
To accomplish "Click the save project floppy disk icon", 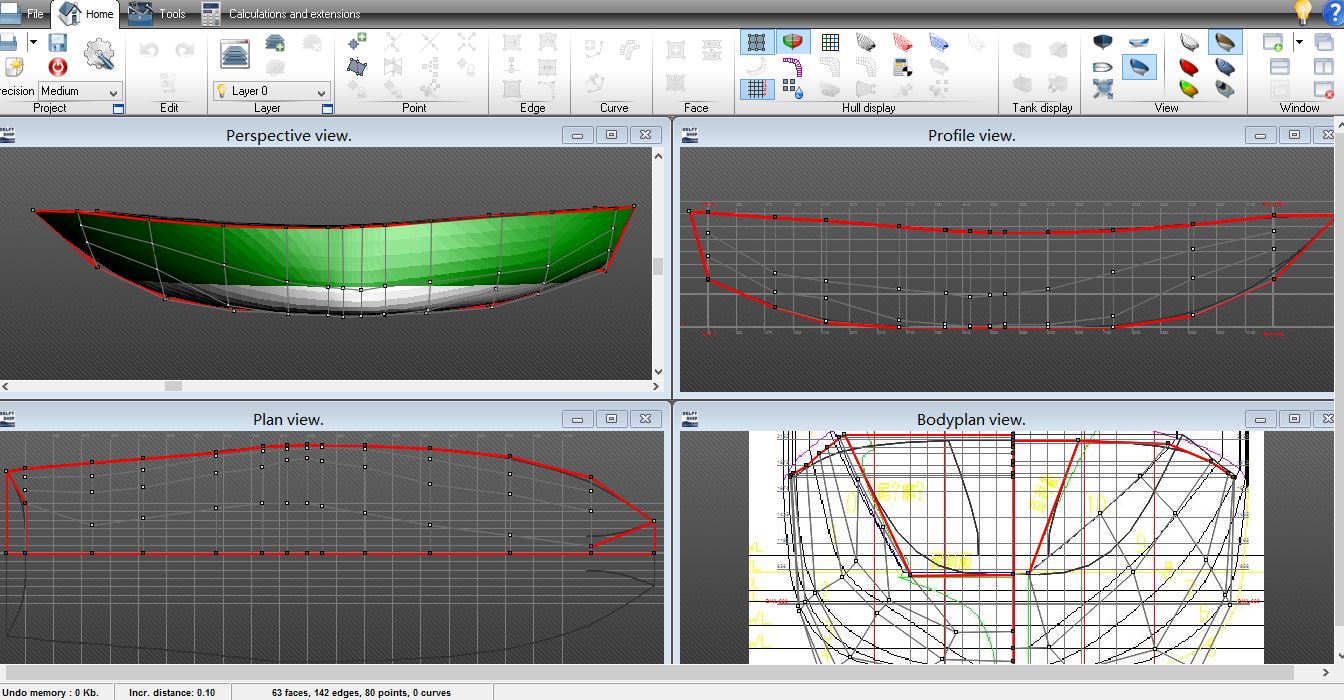I will point(57,43).
